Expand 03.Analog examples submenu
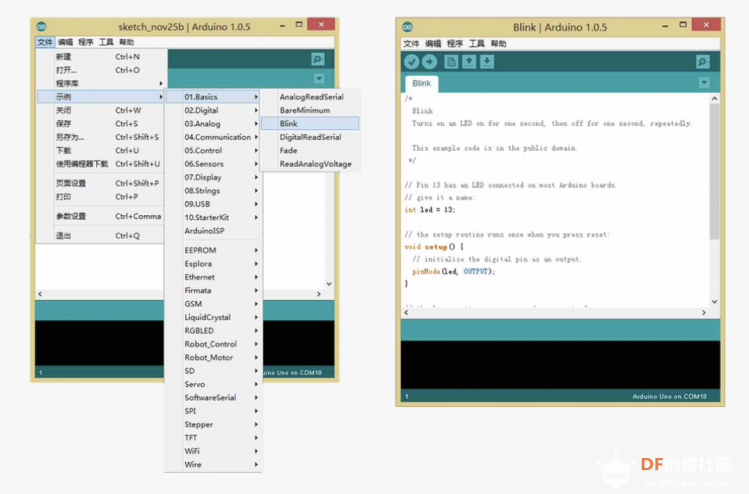749x494 pixels. [213, 123]
